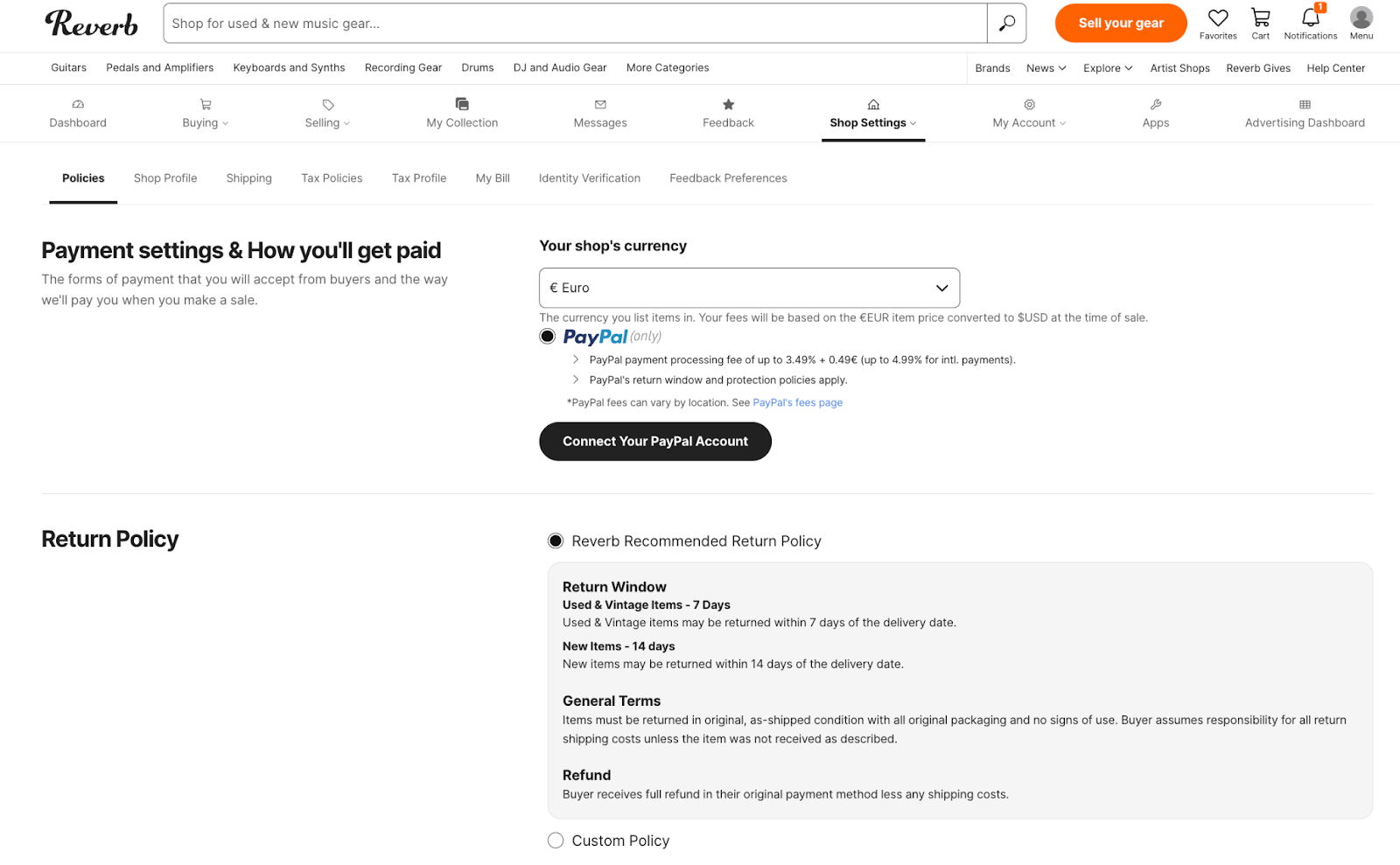
Task: Visit PayPal's fees page link
Action: point(797,402)
